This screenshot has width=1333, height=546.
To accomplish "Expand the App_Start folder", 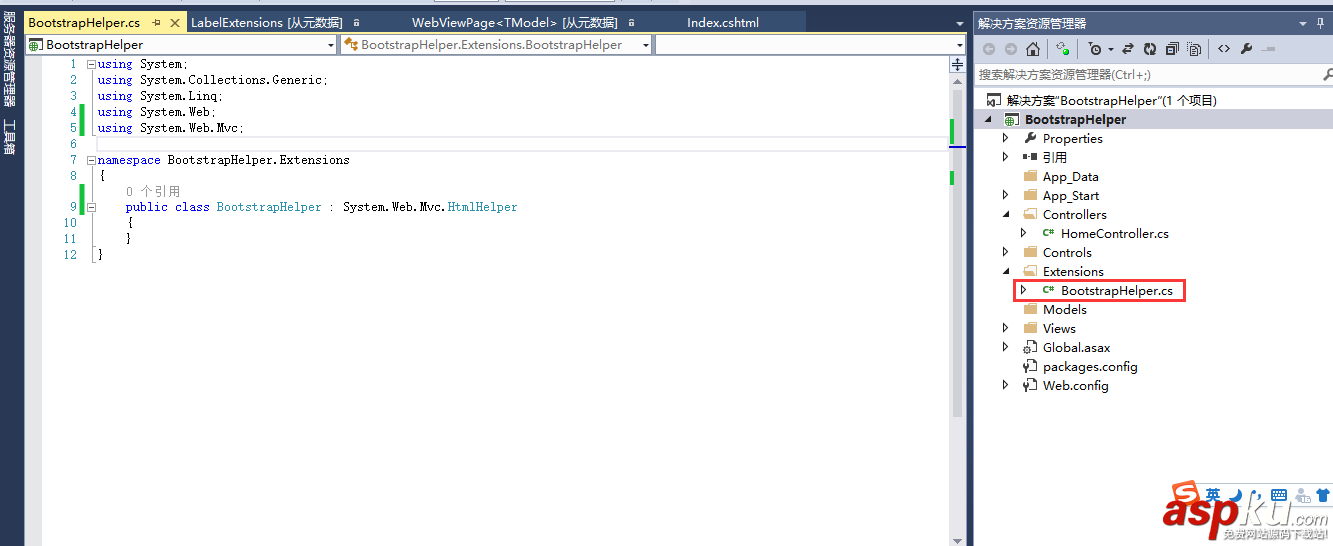I will pyautogui.click(x=1006, y=195).
